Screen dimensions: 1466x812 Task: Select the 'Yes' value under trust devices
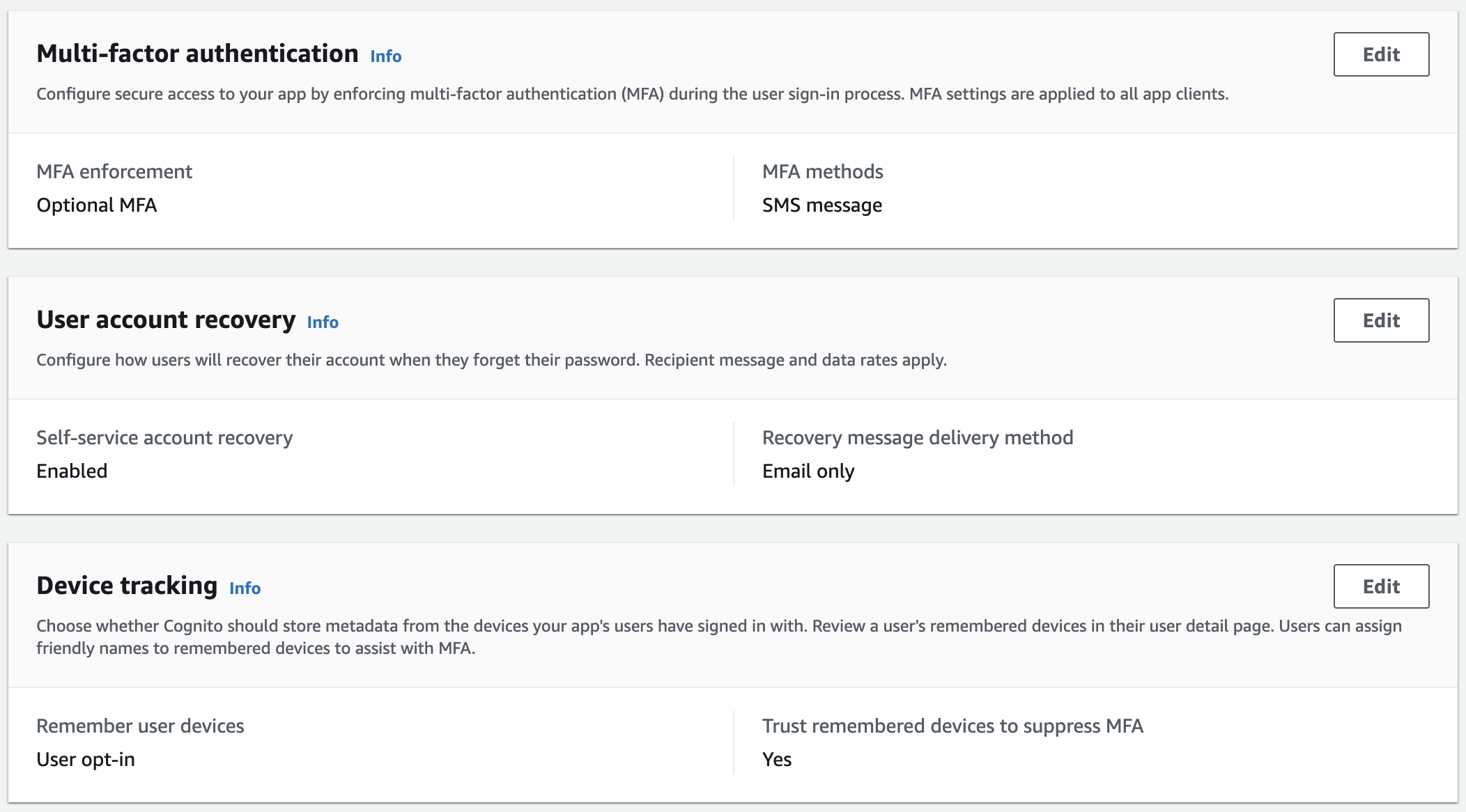(777, 759)
